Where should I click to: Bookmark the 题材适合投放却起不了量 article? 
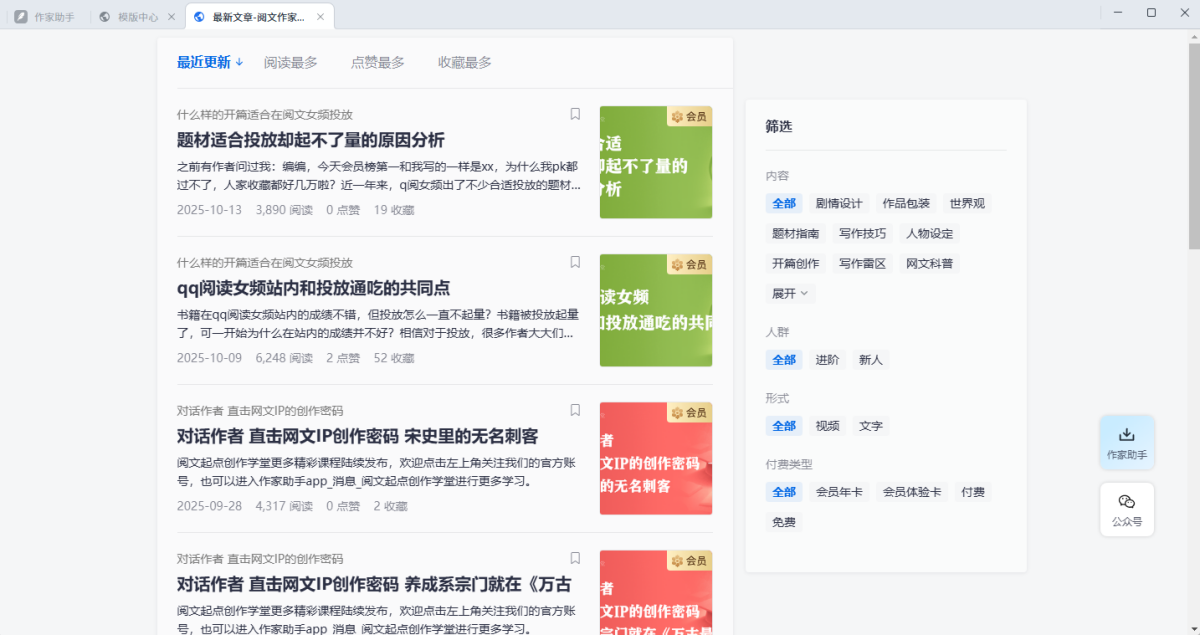575,114
